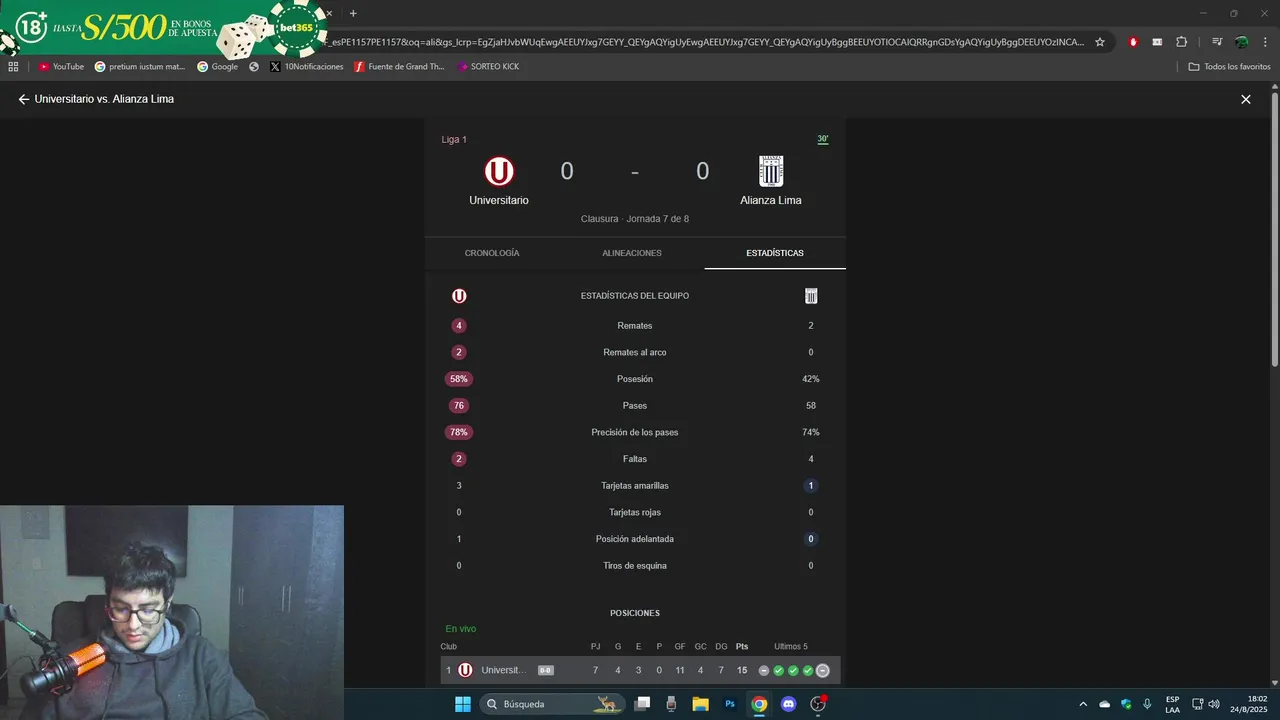Viewport: 1280px width, 720px height.
Task: Open the 10Notificaciones bookmark
Action: point(306,67)
